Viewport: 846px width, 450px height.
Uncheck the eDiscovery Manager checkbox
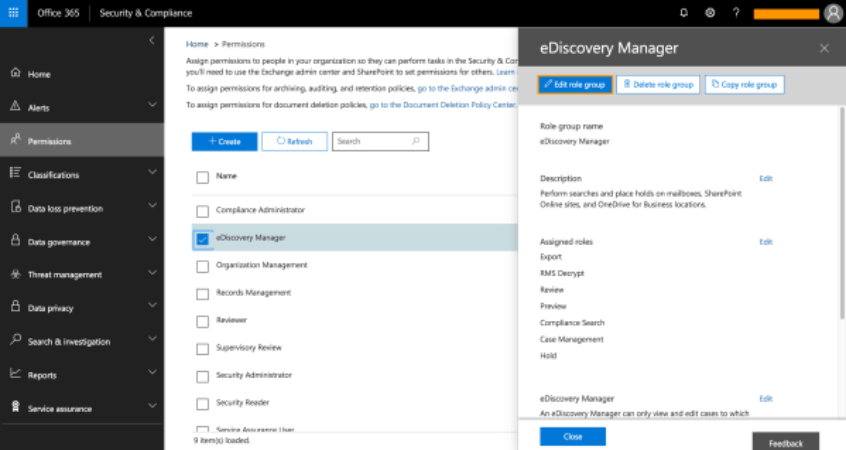click(x=203, y=238)
